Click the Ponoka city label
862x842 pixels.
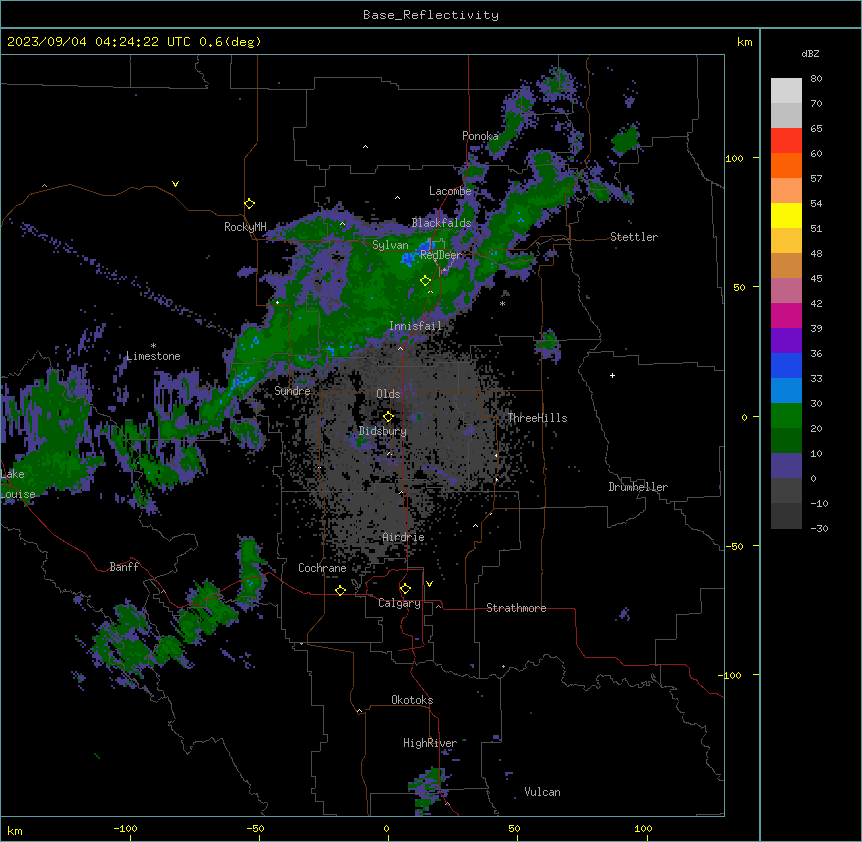point(480,136)
